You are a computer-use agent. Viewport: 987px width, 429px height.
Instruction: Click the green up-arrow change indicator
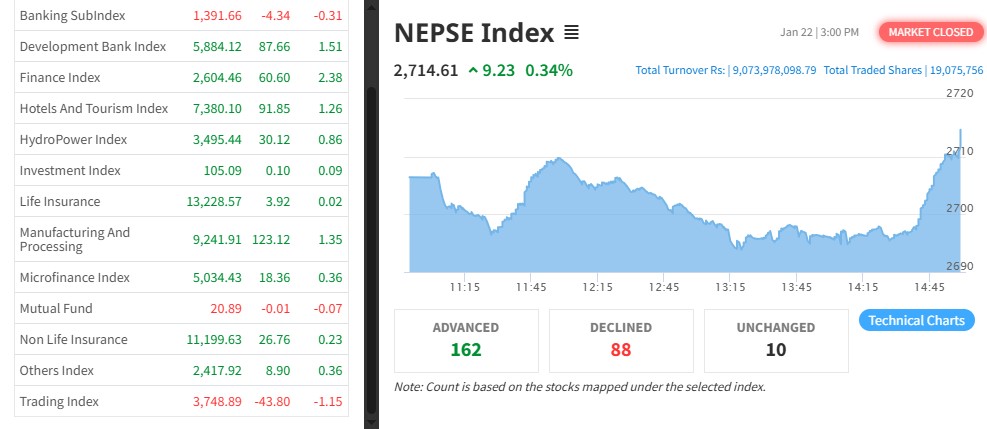coord(472,70)
